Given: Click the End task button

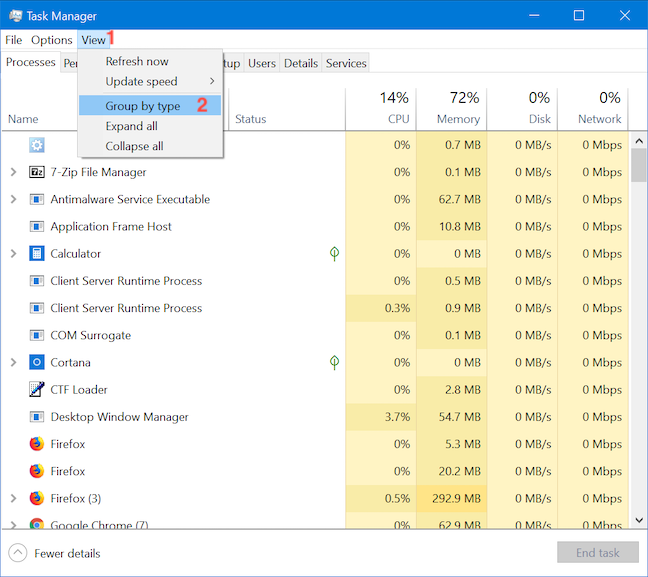Looking at the screenshot, I should tap(598, 552).
